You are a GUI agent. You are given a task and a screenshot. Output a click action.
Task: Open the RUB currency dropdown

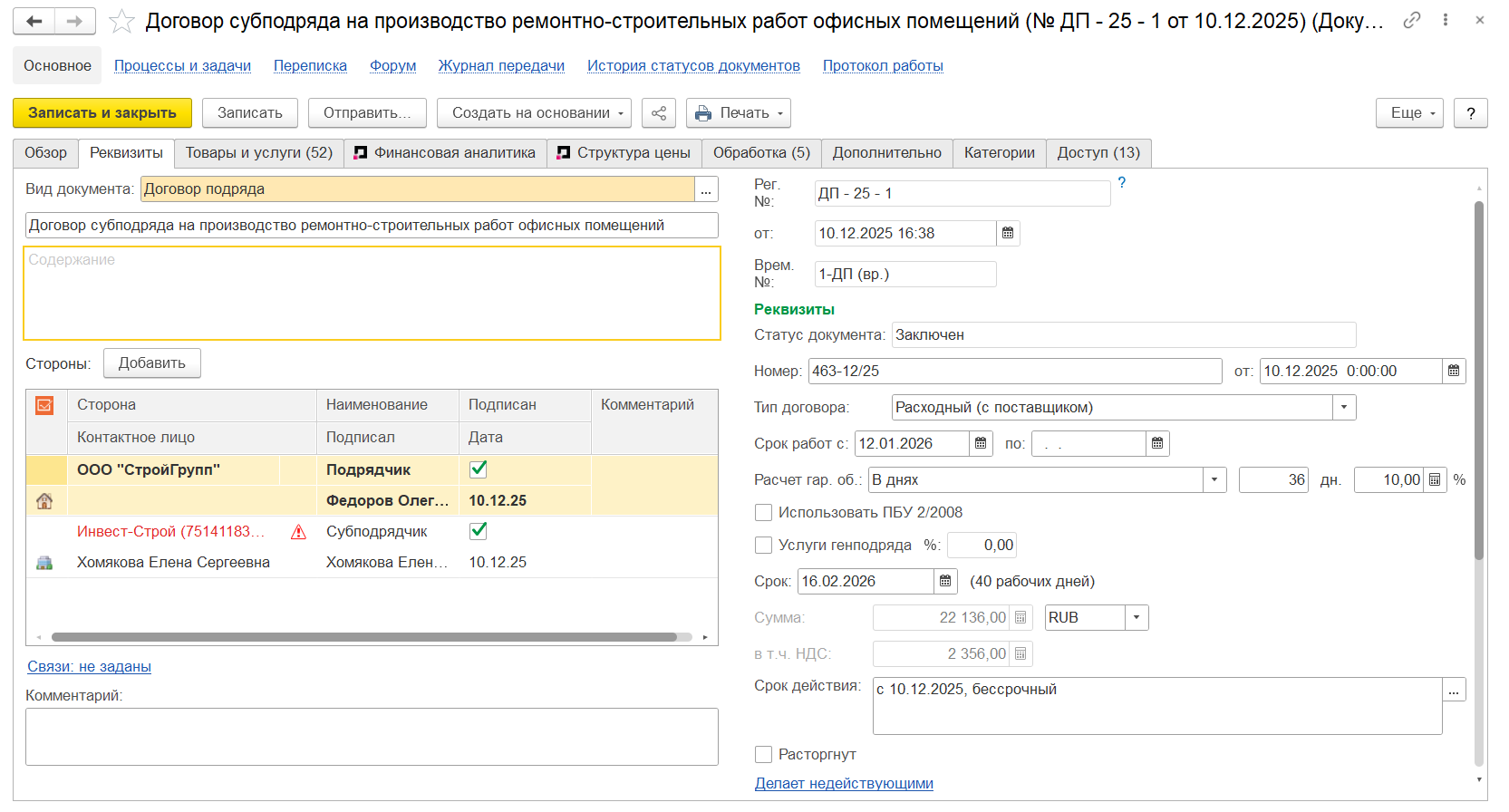(1137, 618)
